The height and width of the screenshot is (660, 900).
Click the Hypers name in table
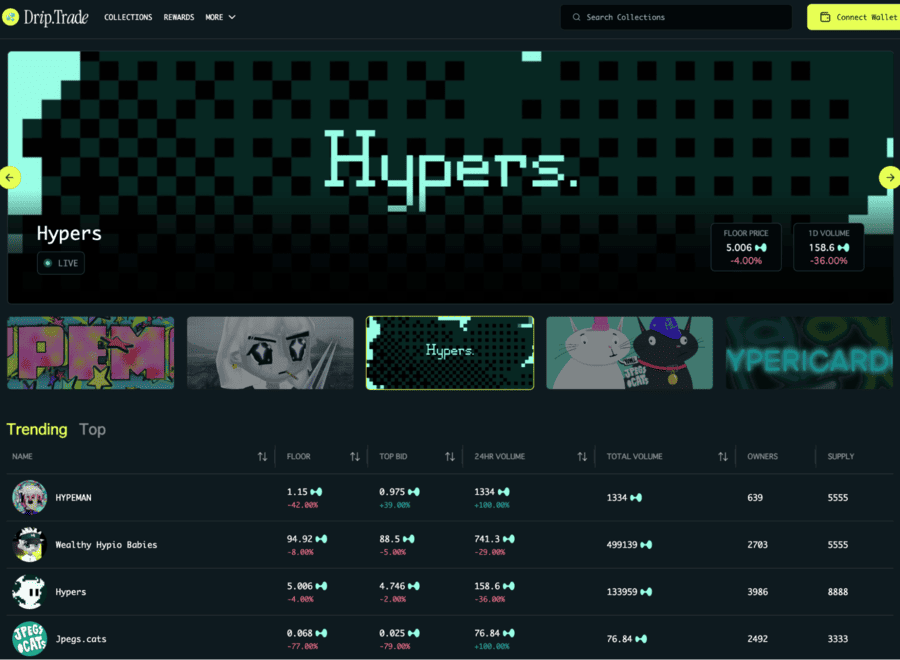click(71, 592)
